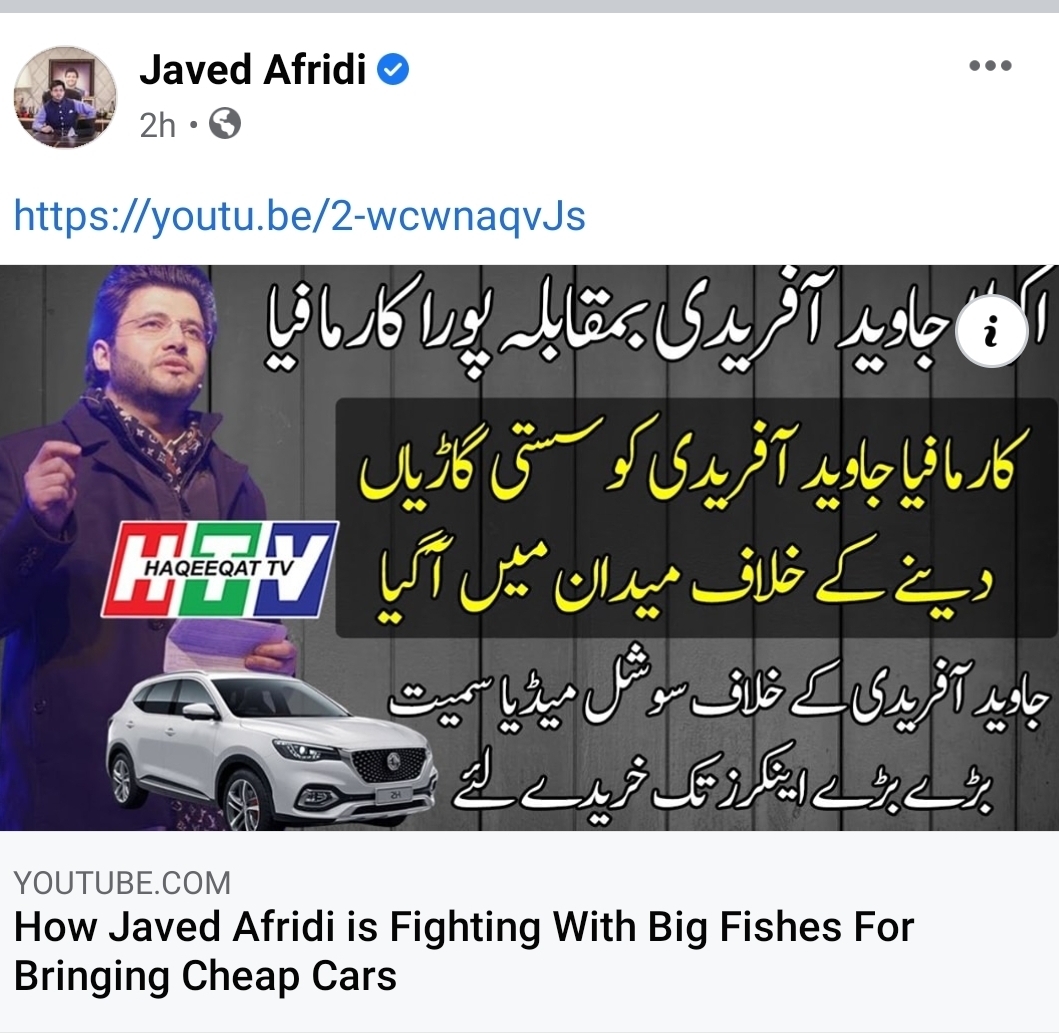
Task: Click the bottom white Urdu caption text
Action: 719,739
